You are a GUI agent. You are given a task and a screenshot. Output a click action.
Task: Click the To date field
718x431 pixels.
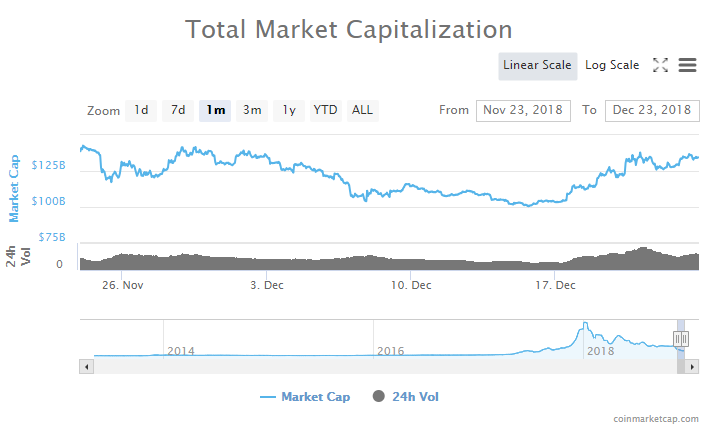(x=652, y=110)
